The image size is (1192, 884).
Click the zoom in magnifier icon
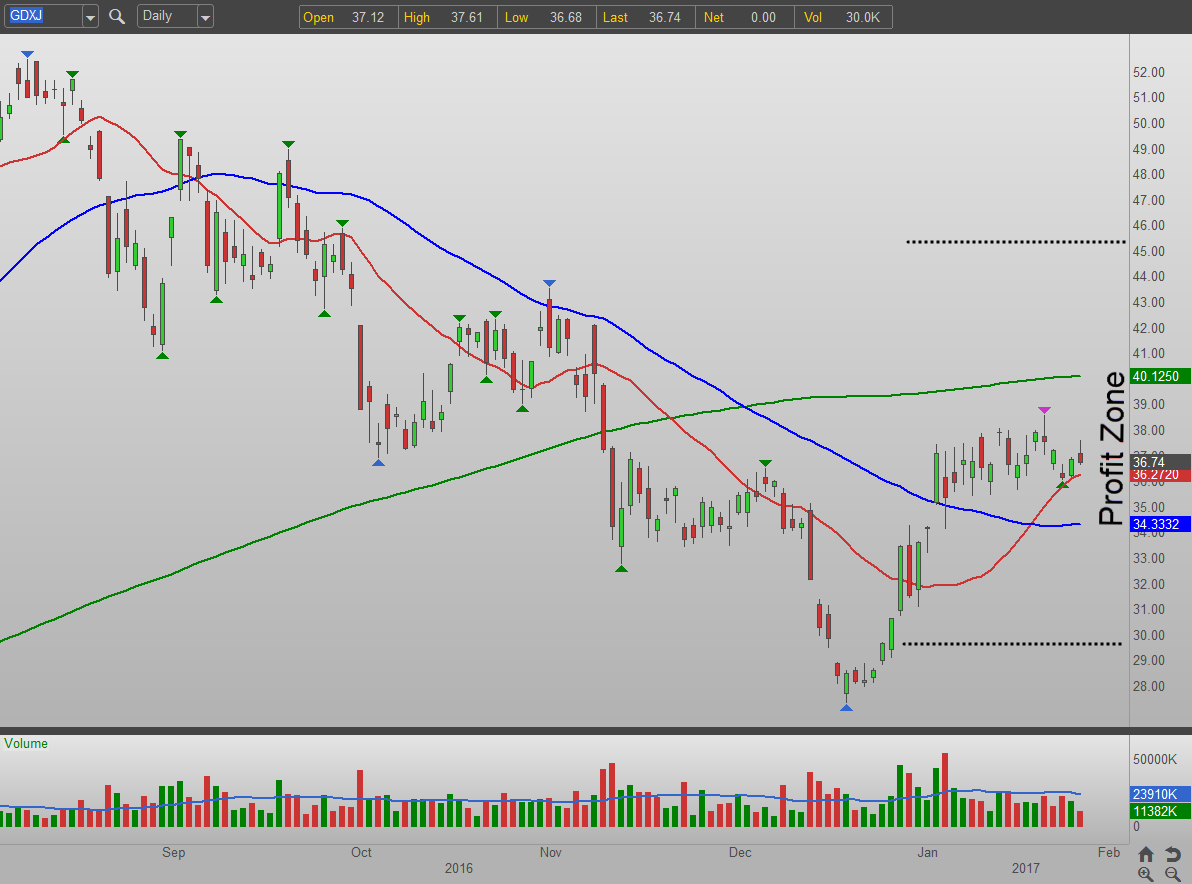pos(1146,874)
